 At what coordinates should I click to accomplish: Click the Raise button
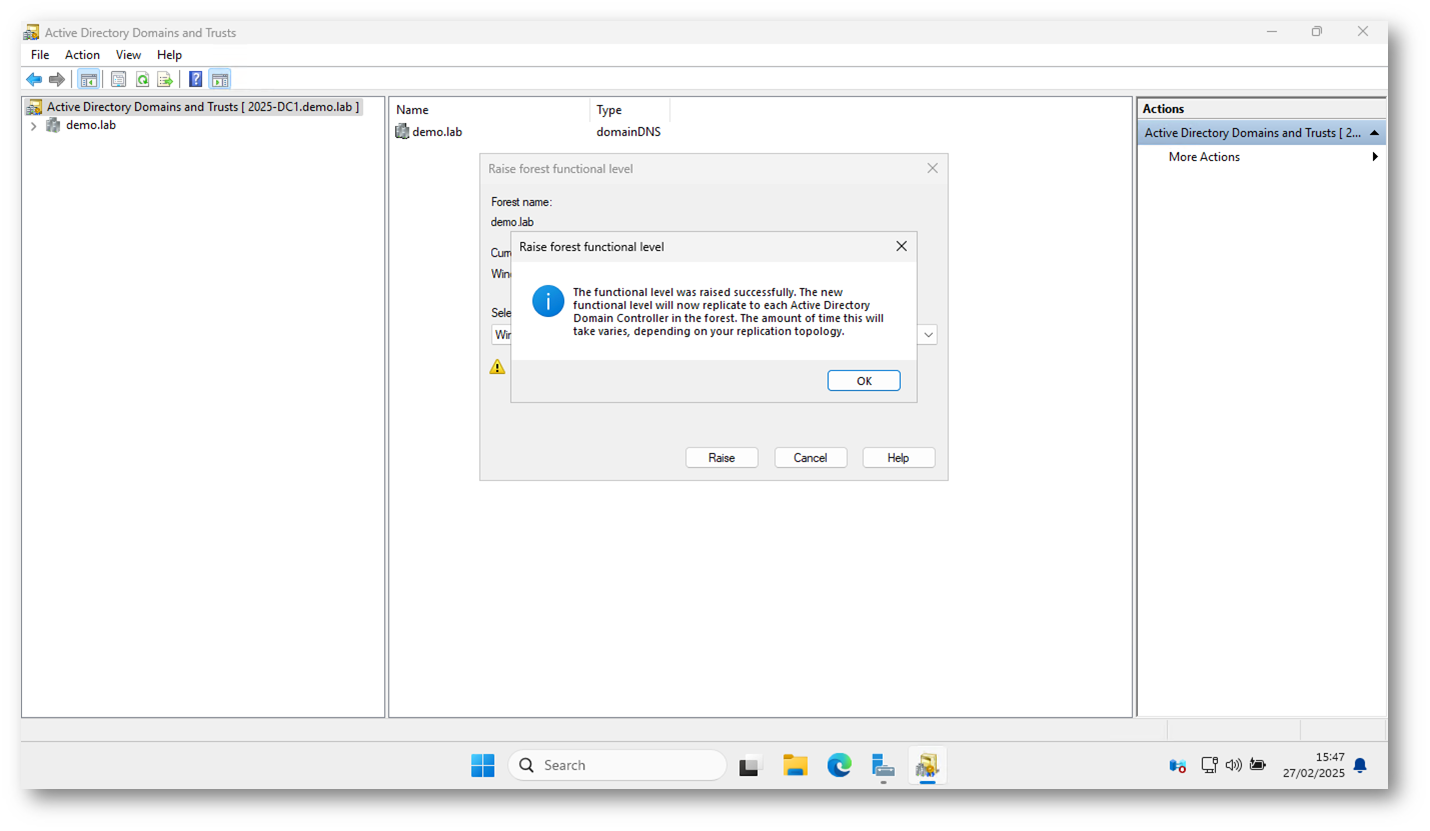[x=722, y=457]
